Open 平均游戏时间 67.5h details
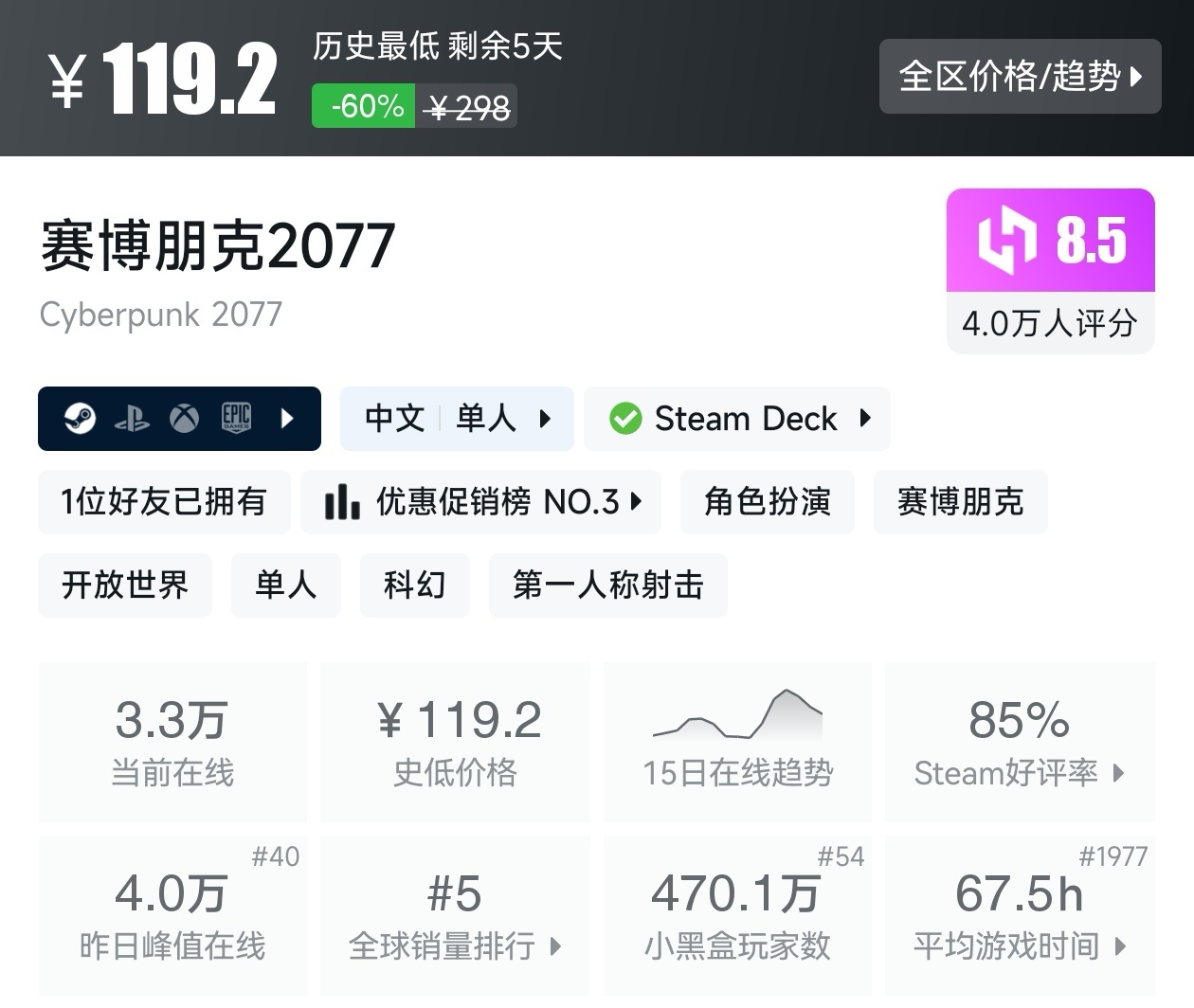The width and height of the screenshot is (1194, 1008). pyautogui.click(x=1020, y=915)
